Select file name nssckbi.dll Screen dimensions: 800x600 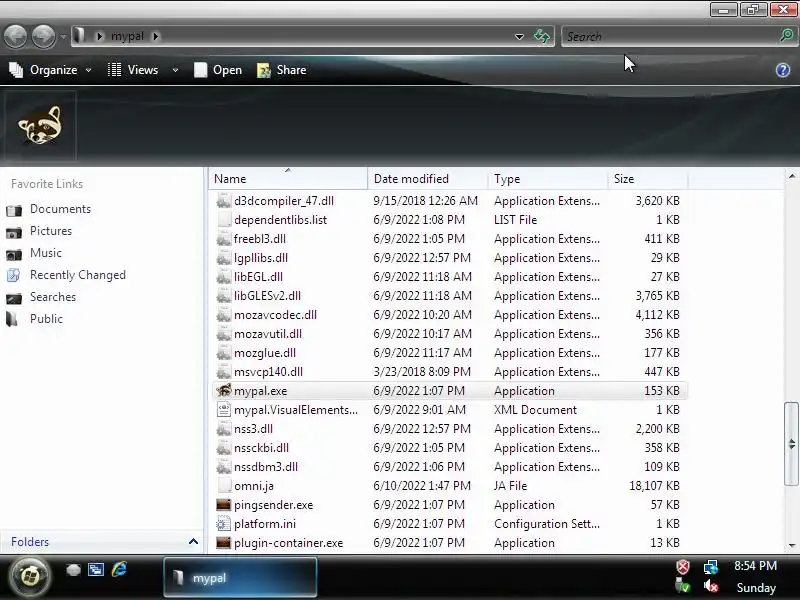[261, 447]
